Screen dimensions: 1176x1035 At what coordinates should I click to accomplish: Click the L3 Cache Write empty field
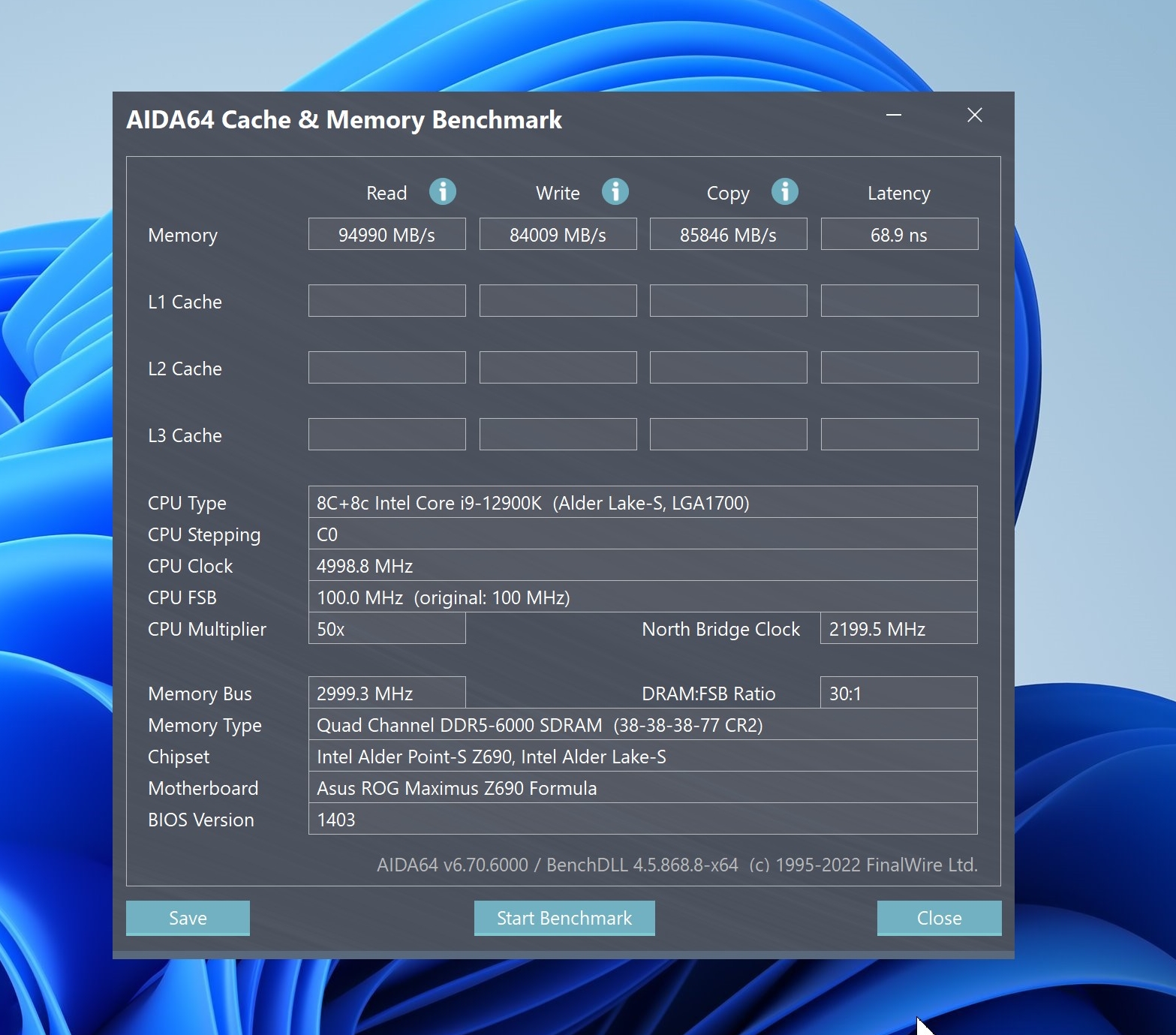558,435
